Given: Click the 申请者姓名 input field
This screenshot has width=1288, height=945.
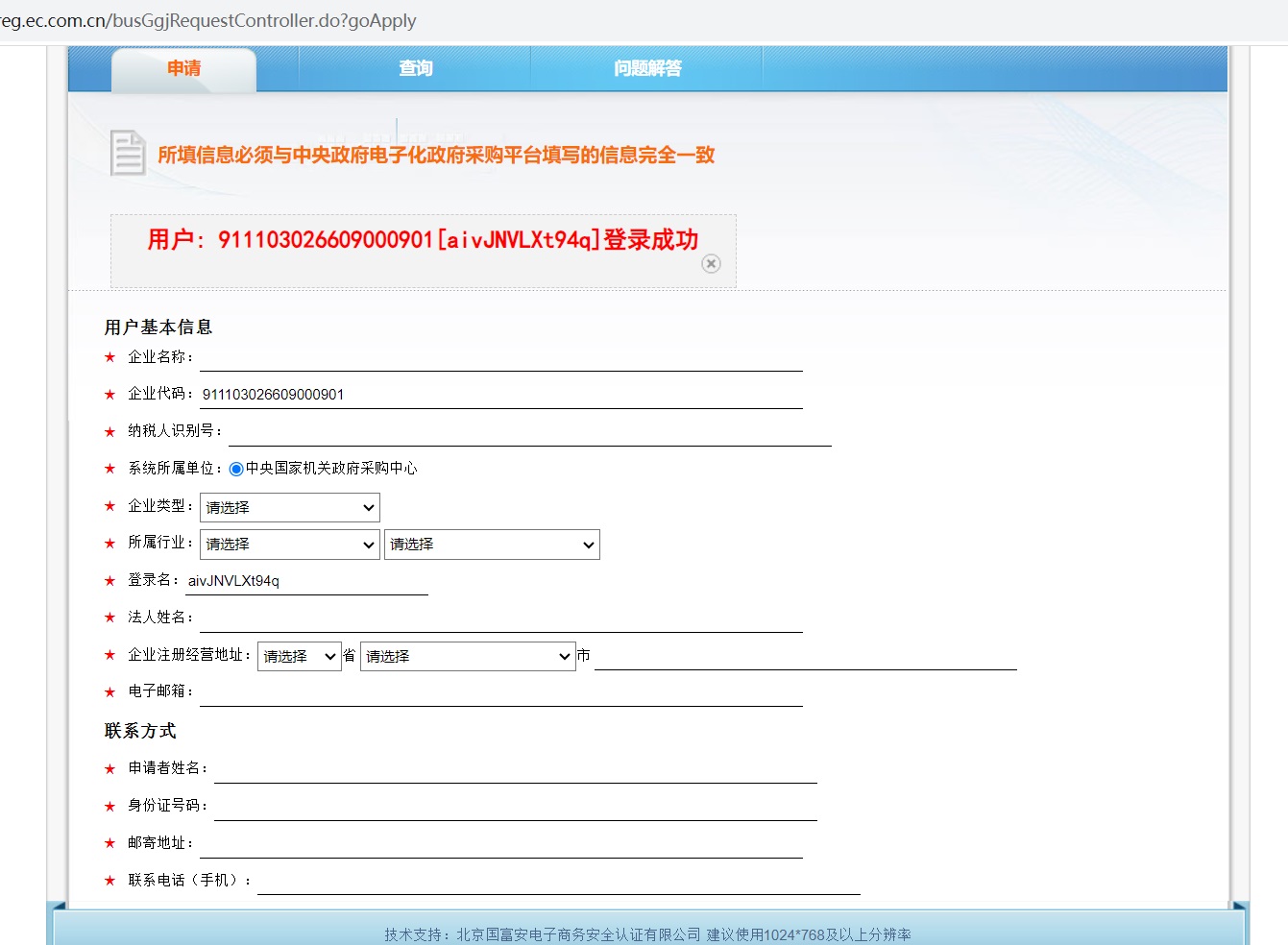Looking at the screenshot, I should click(x=515, y=769).
